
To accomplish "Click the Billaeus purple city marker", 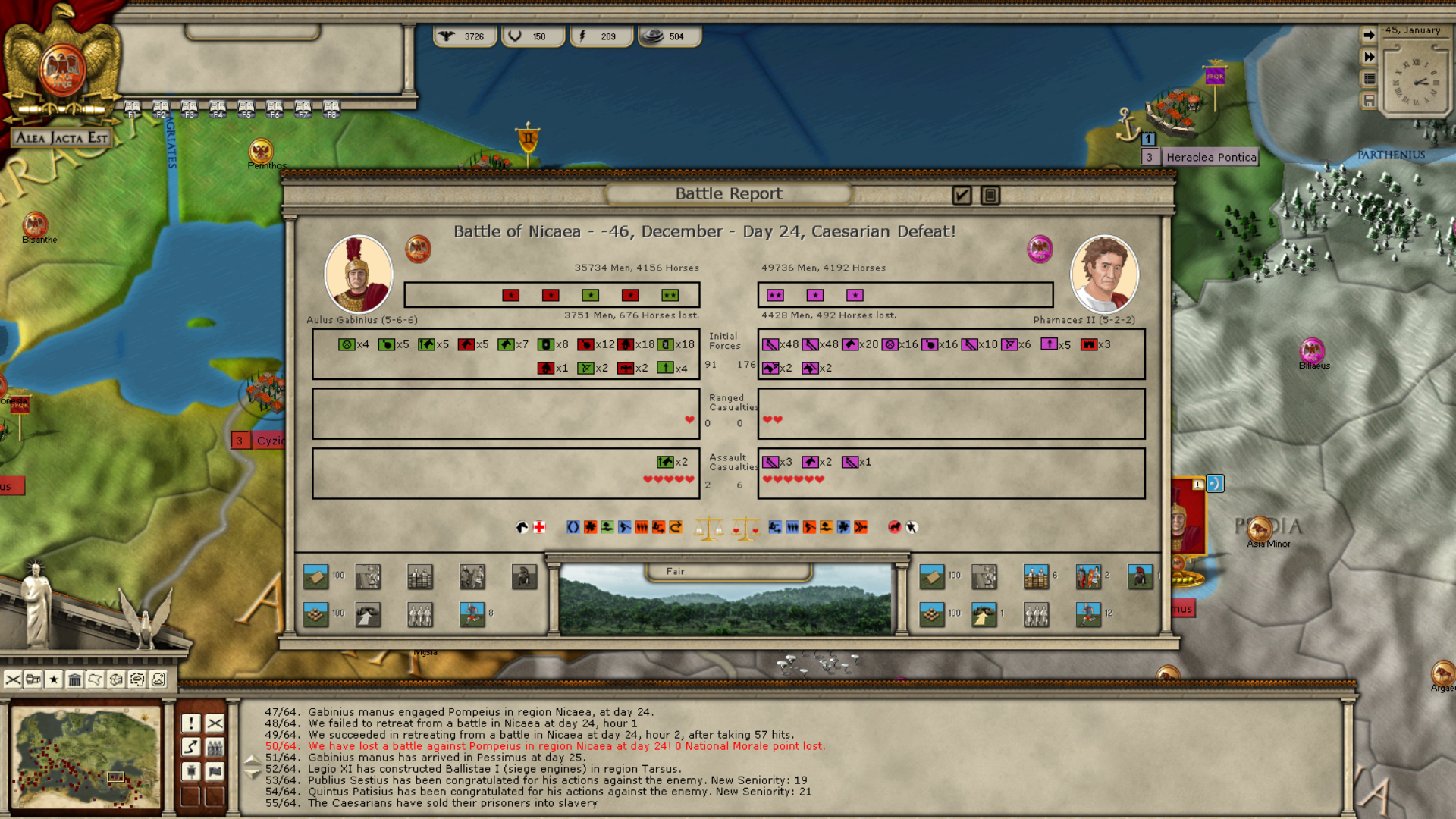I will pos(1312,350).
